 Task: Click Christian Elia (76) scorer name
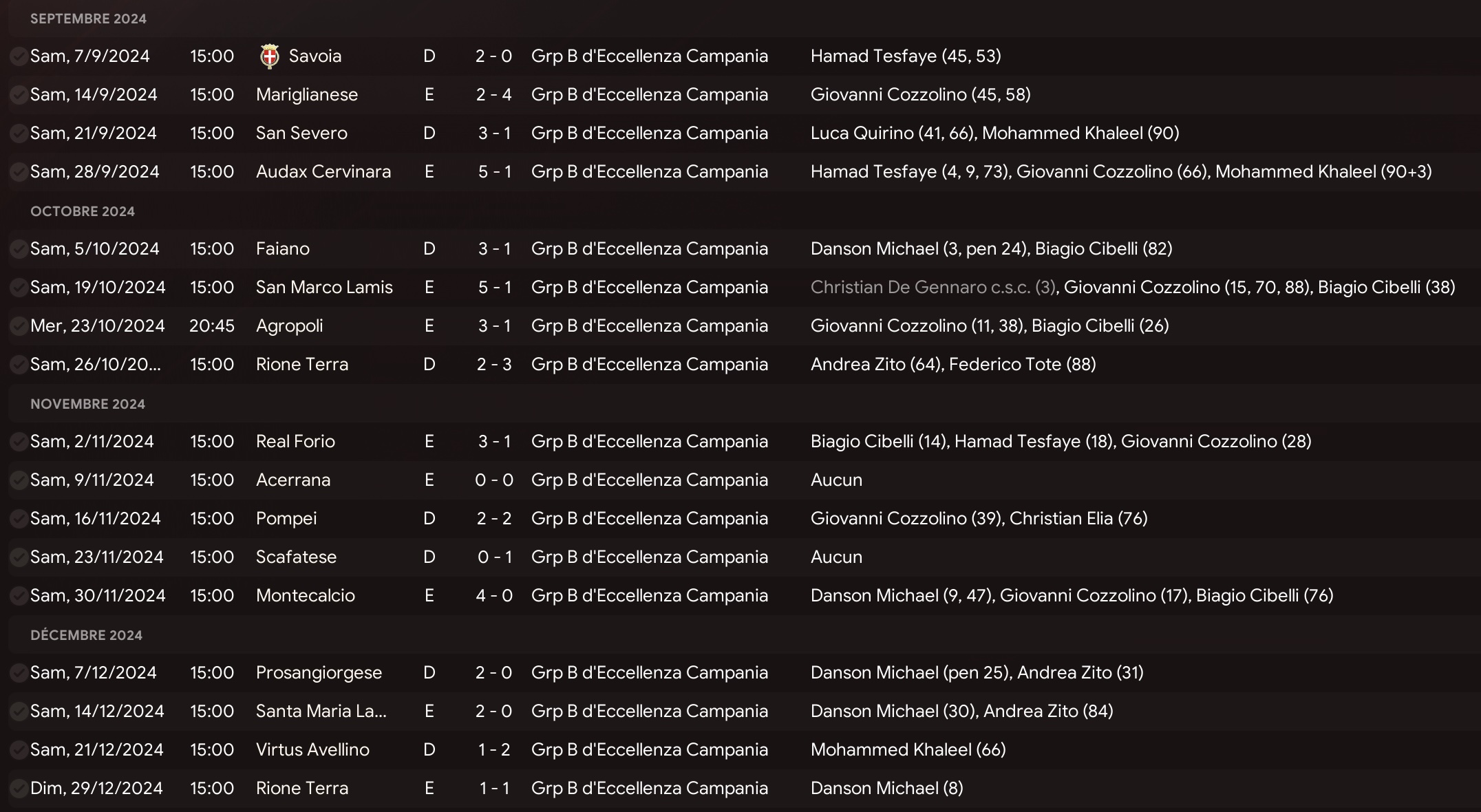pyautogui.click(x=1078, y=519)
